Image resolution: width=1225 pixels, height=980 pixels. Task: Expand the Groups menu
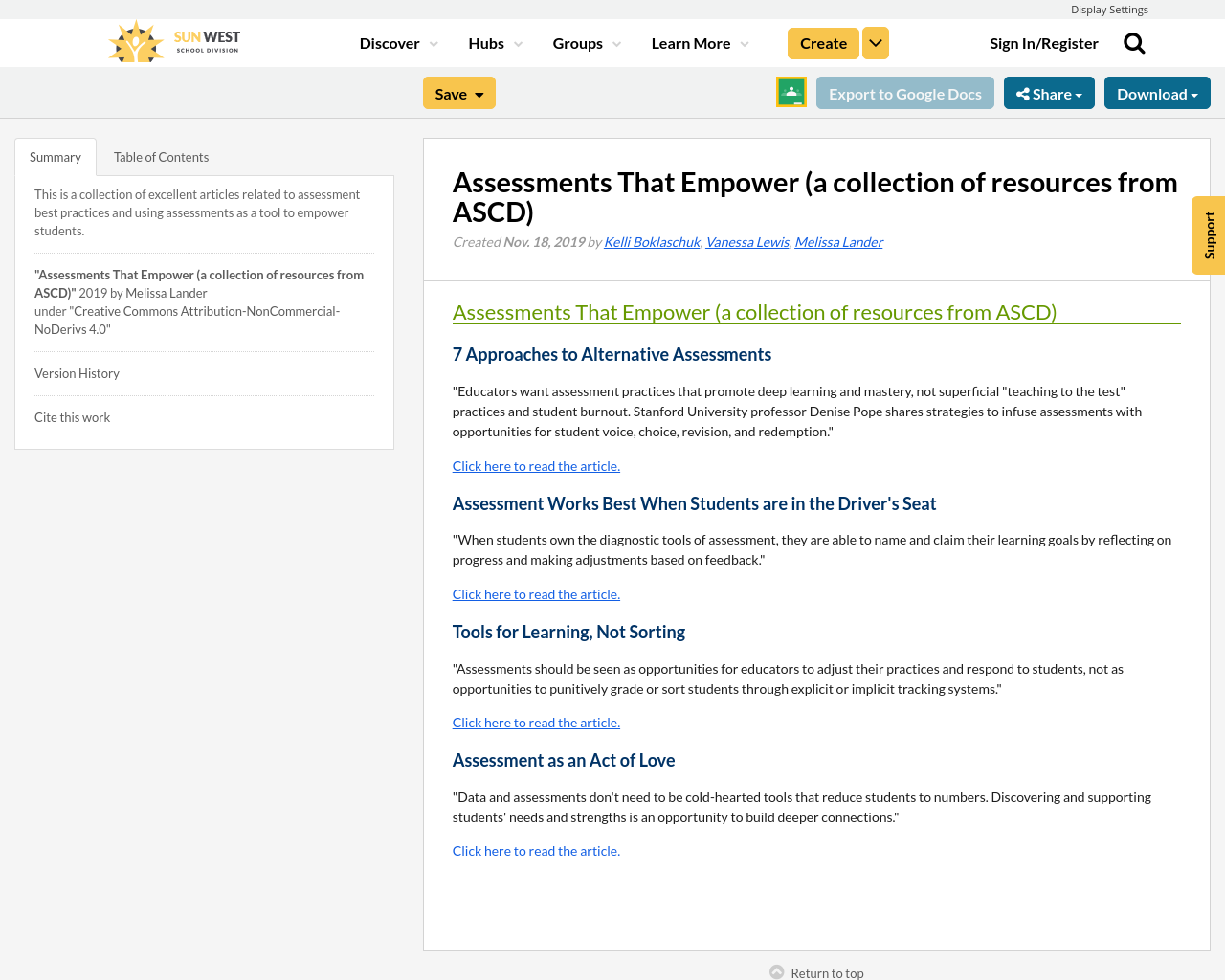pyautogui.click(x=587, y=42)
